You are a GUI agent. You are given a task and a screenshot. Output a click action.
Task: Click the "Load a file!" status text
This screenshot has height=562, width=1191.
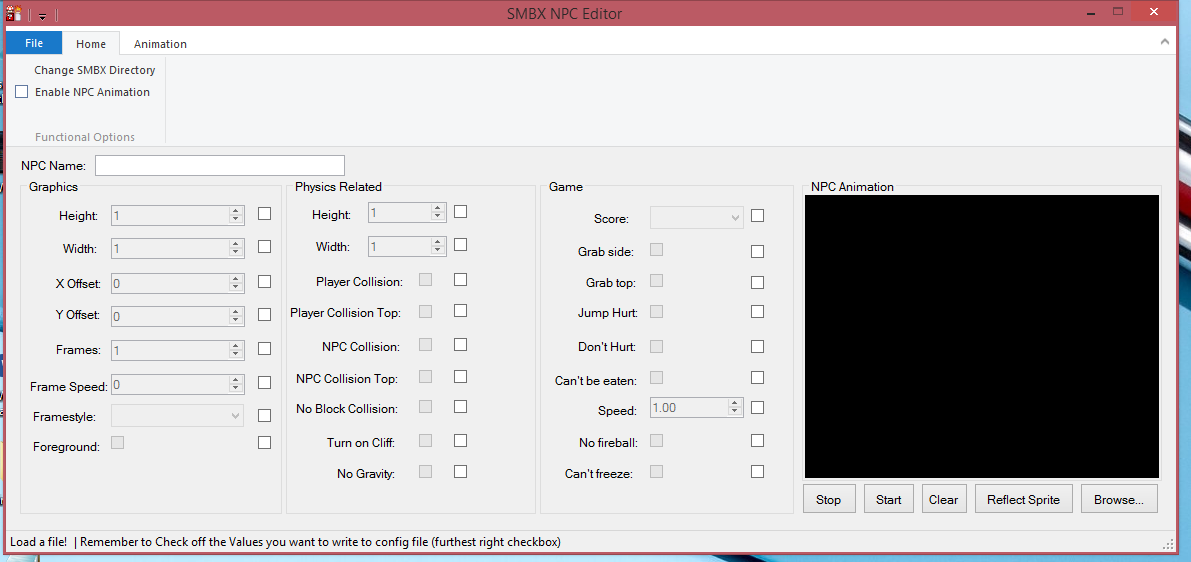tap(39, 541)
